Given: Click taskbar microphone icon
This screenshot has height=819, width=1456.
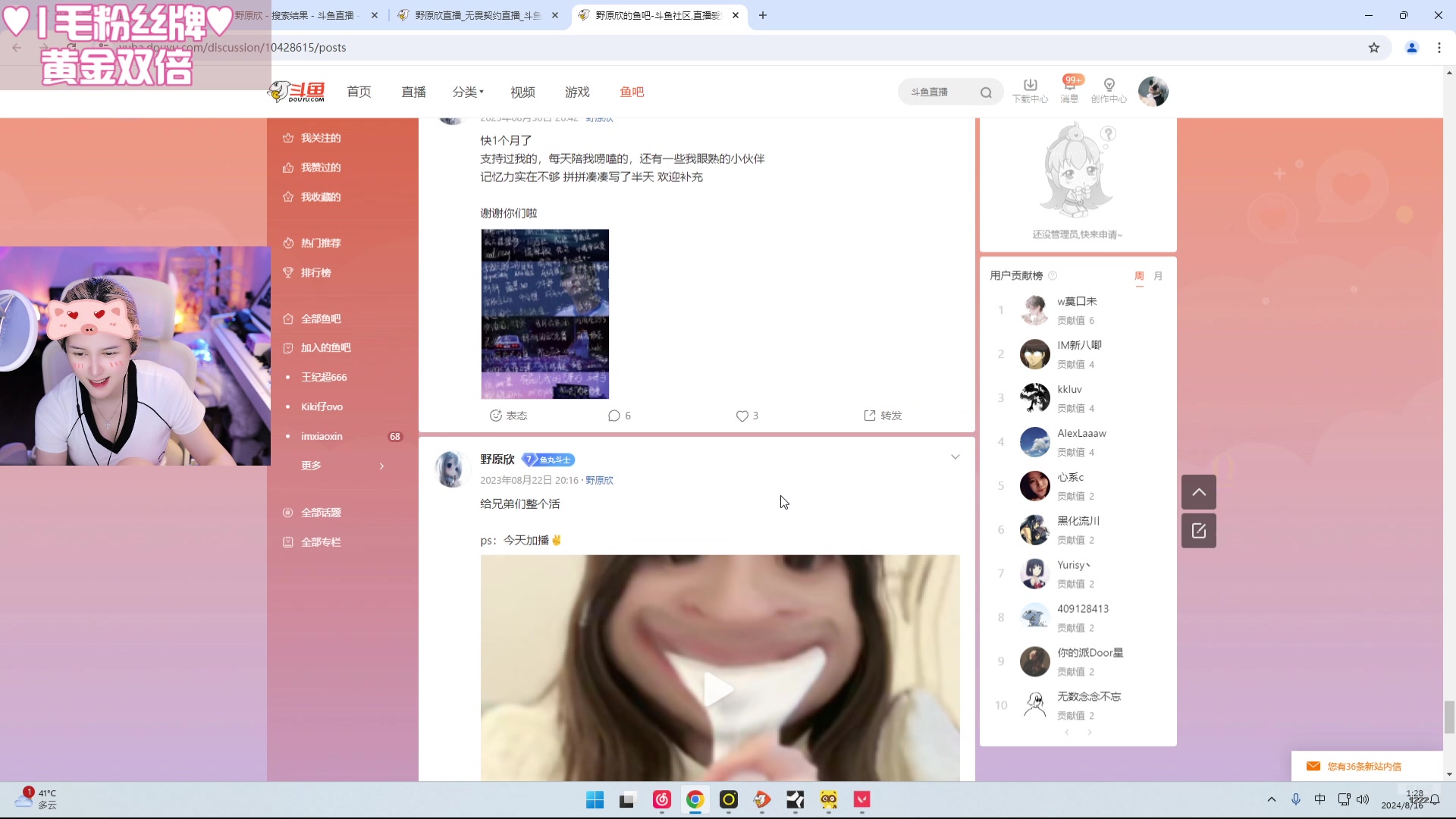Looking at the screenshot, I should [x=1296, y=799].
